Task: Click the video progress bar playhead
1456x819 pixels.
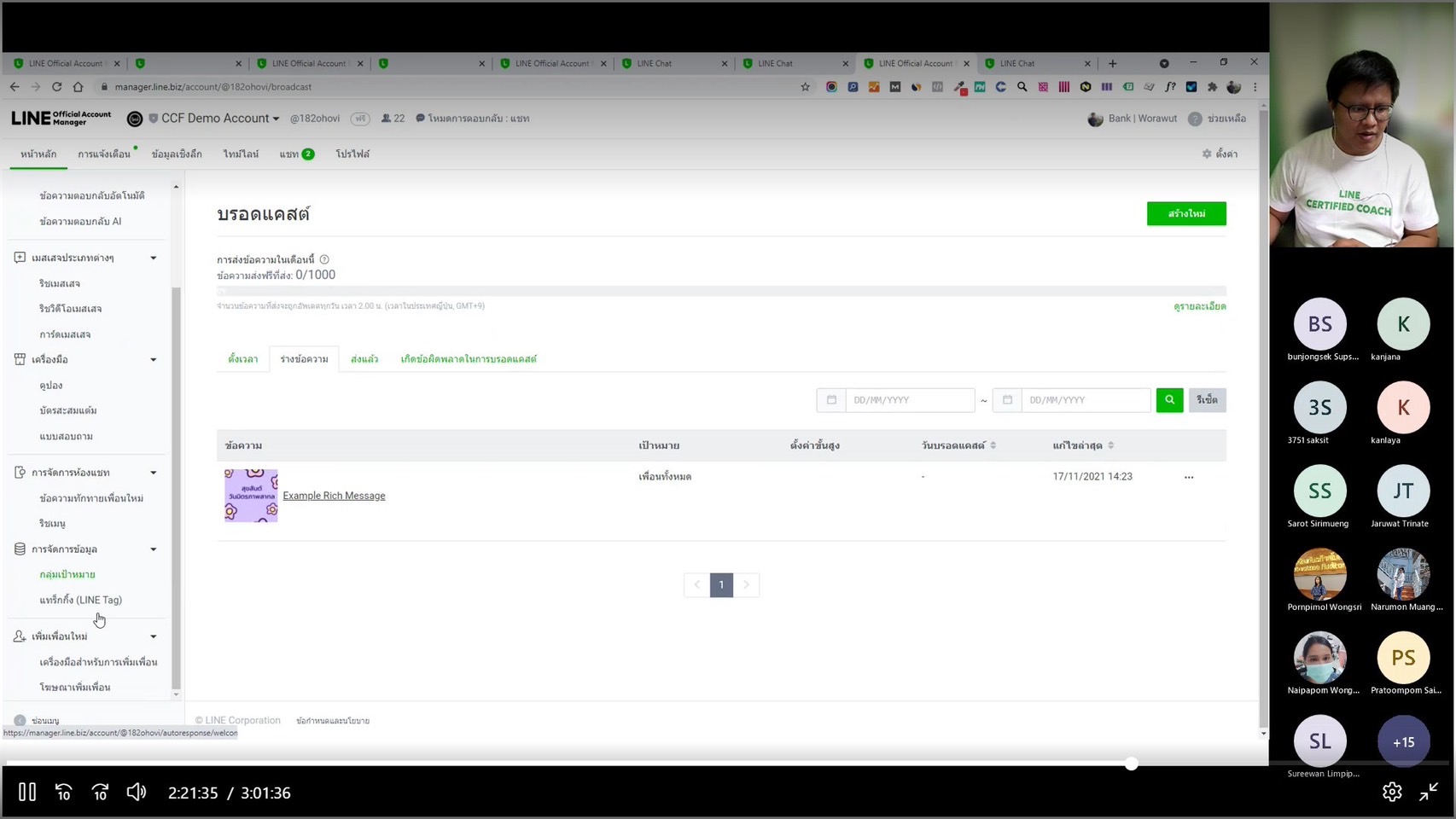Action: (x=1131, y=764)
